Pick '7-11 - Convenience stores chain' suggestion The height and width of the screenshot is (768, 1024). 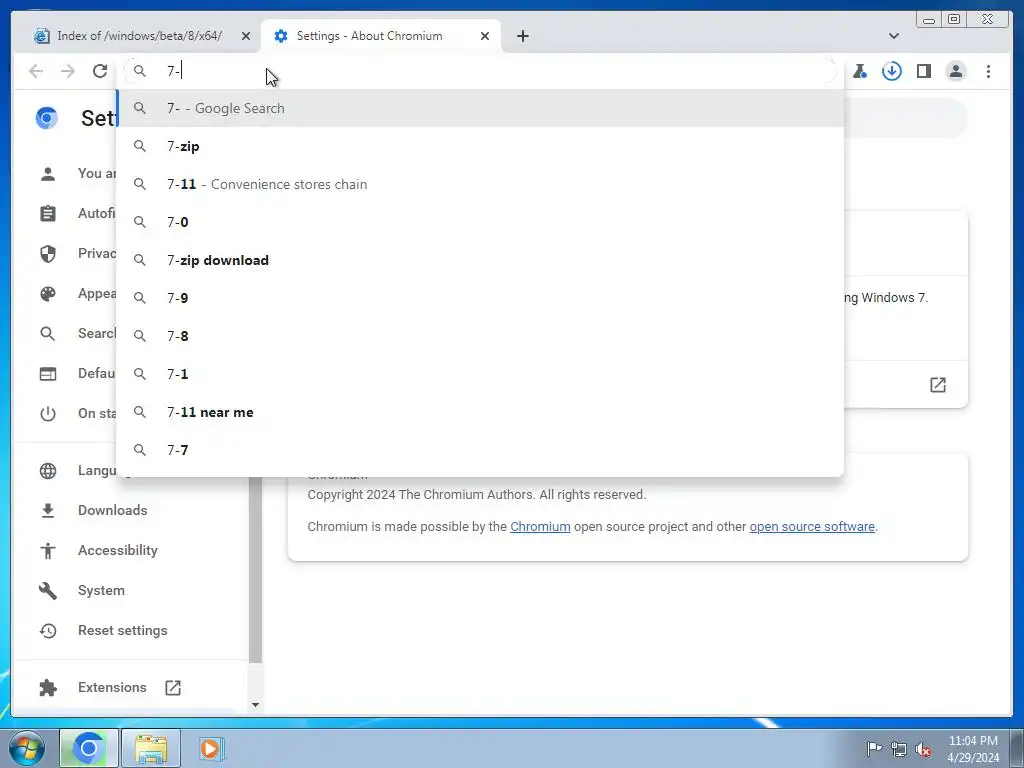tap(480, 184)
